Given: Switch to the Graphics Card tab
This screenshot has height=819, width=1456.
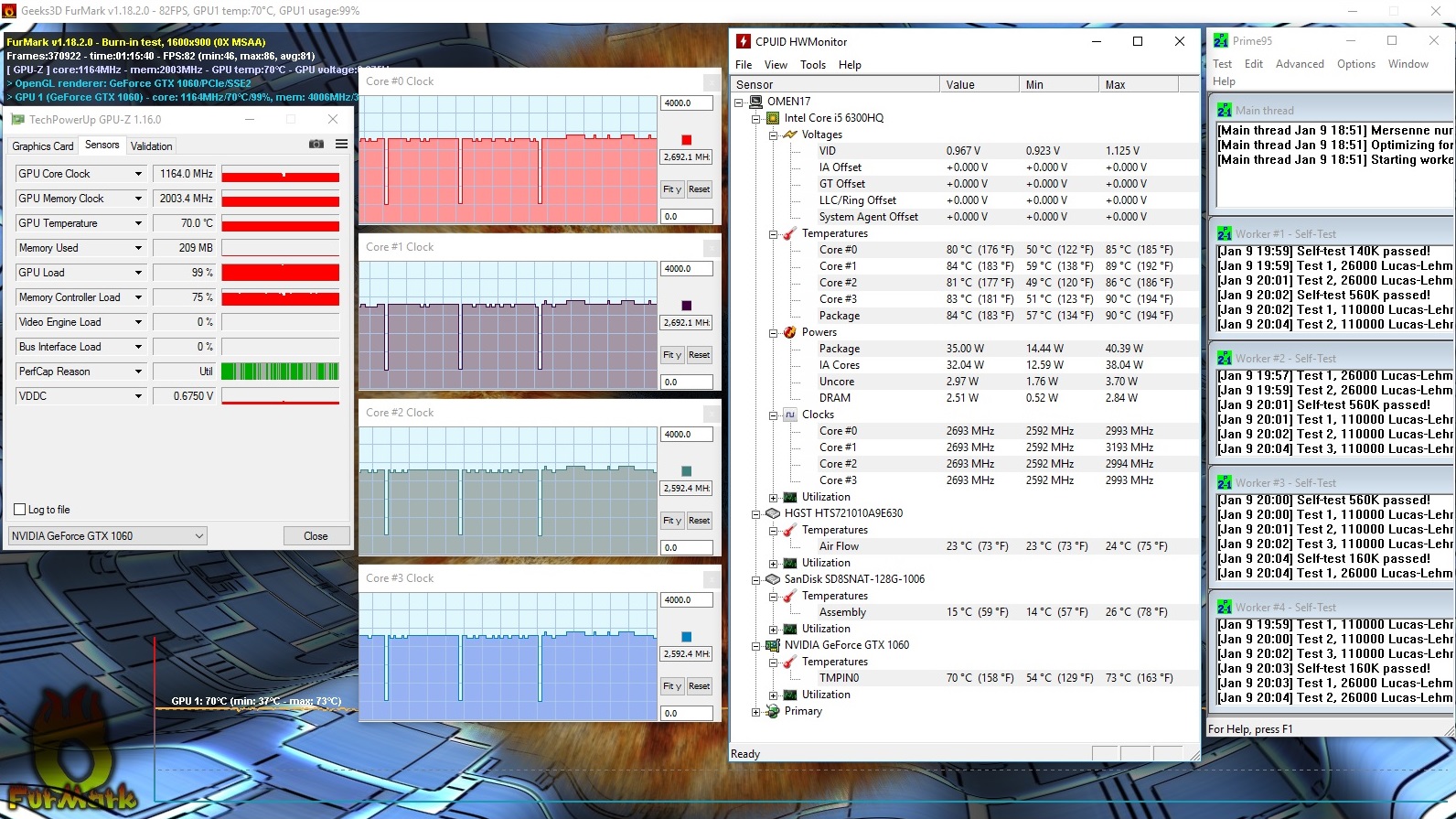Looking at the screenshot, I should click(x=43, y=146).
